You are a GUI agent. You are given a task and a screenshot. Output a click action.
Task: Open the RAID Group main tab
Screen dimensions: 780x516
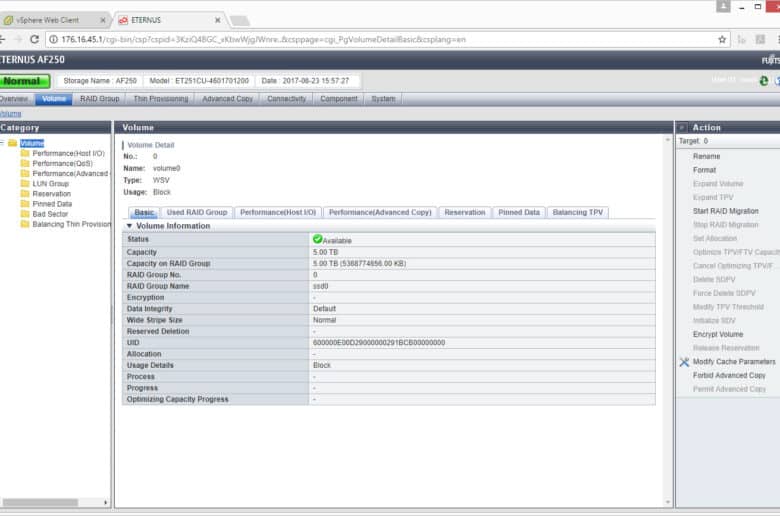click(99, 99)
